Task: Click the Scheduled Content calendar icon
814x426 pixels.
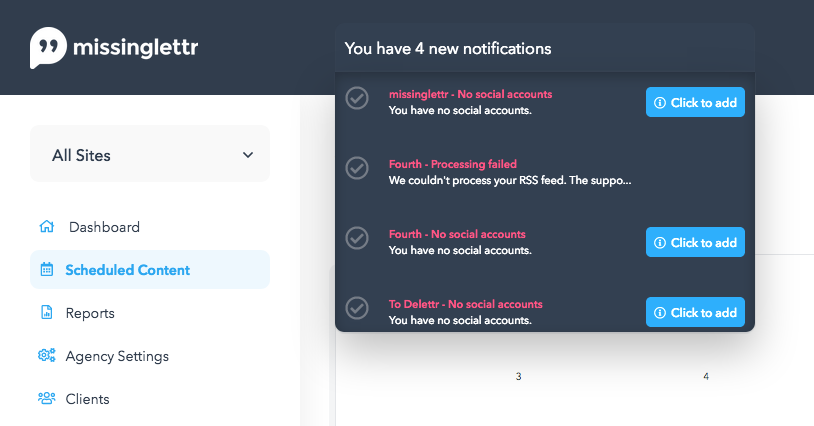Action: (x=47, y=269)
